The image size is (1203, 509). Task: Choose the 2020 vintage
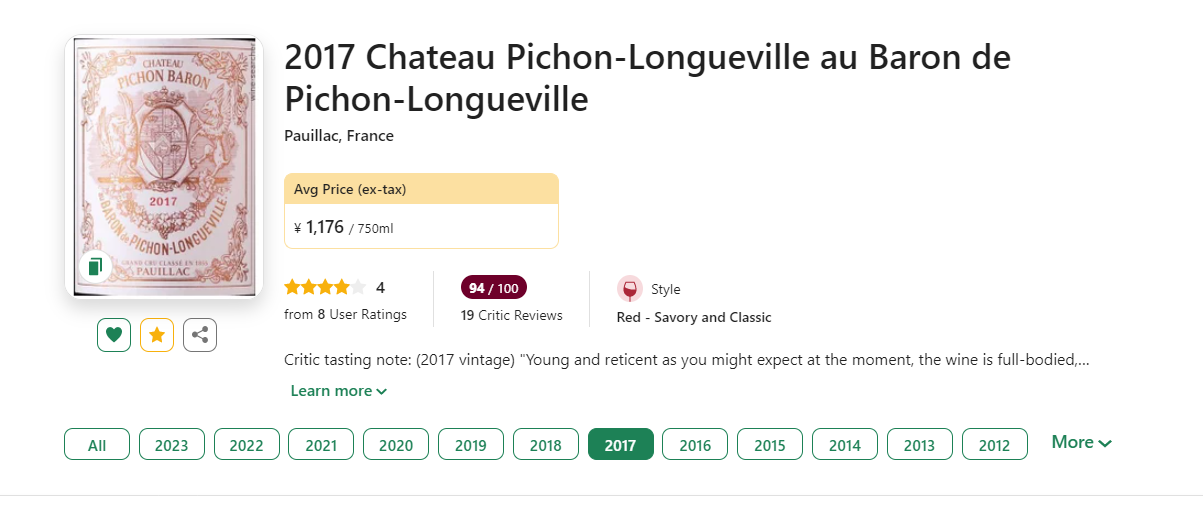tap(396, 445)
